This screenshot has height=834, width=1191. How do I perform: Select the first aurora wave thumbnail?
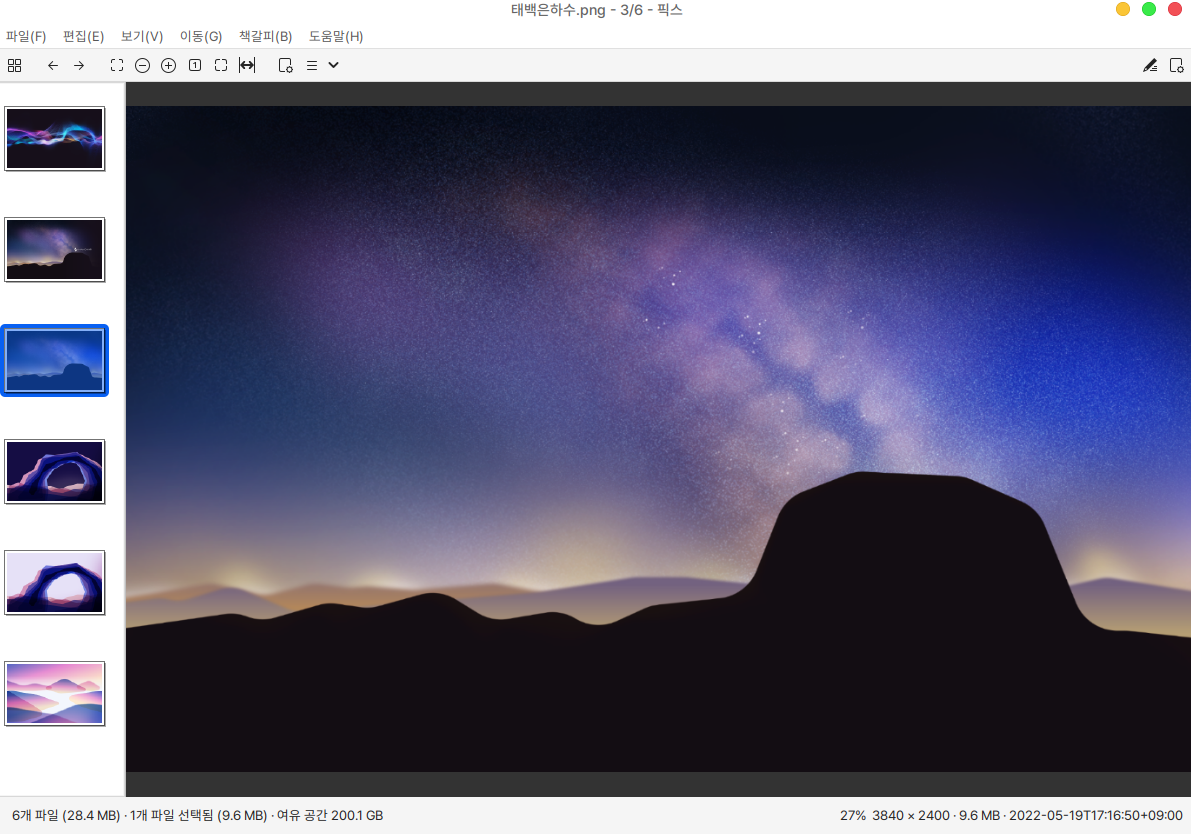click(x=55, y=139)
